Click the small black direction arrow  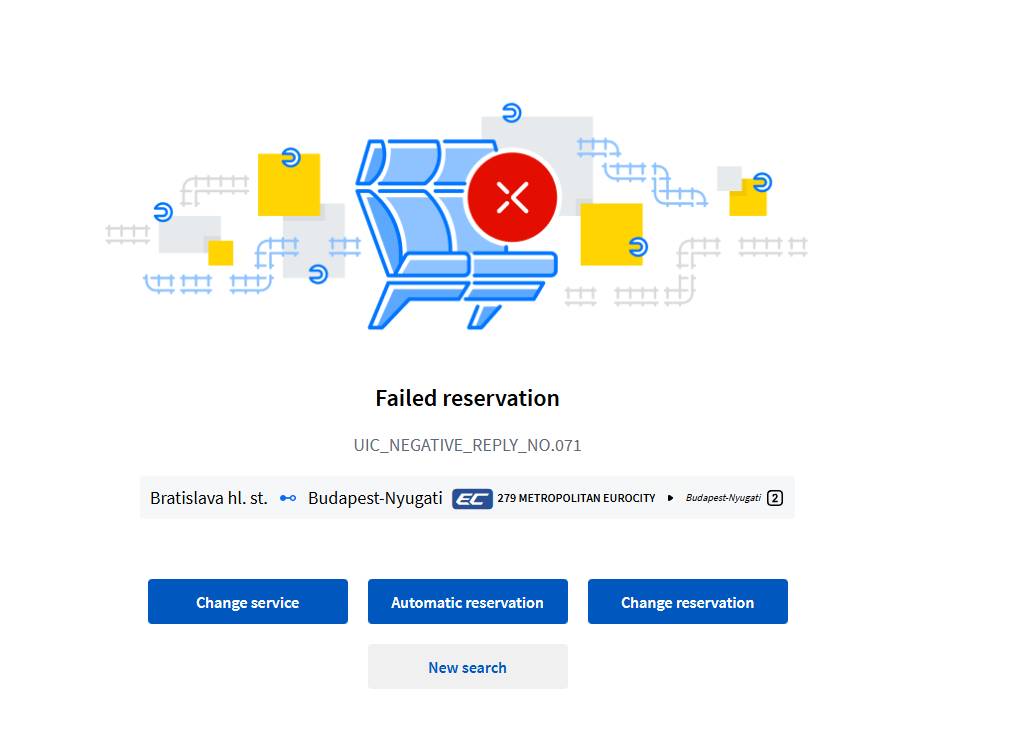[670, 498]
